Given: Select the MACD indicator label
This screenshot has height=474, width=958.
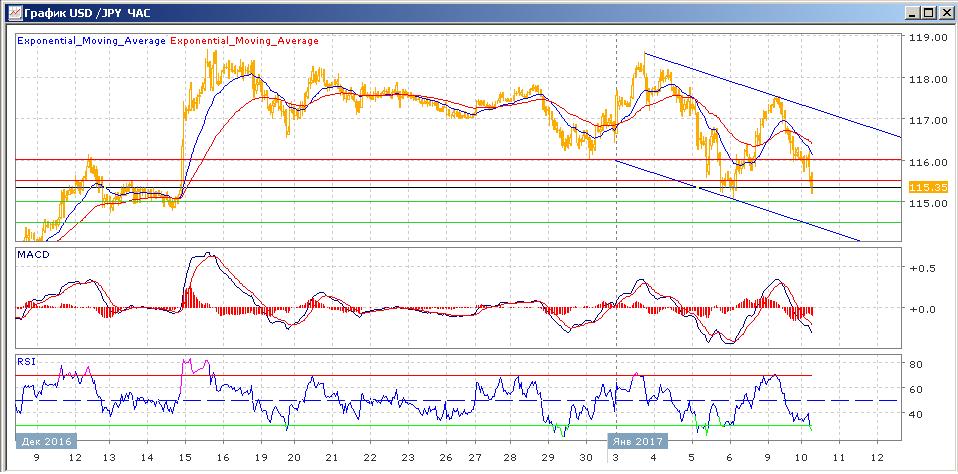Looking at the screenshot, I should point(31,255).
